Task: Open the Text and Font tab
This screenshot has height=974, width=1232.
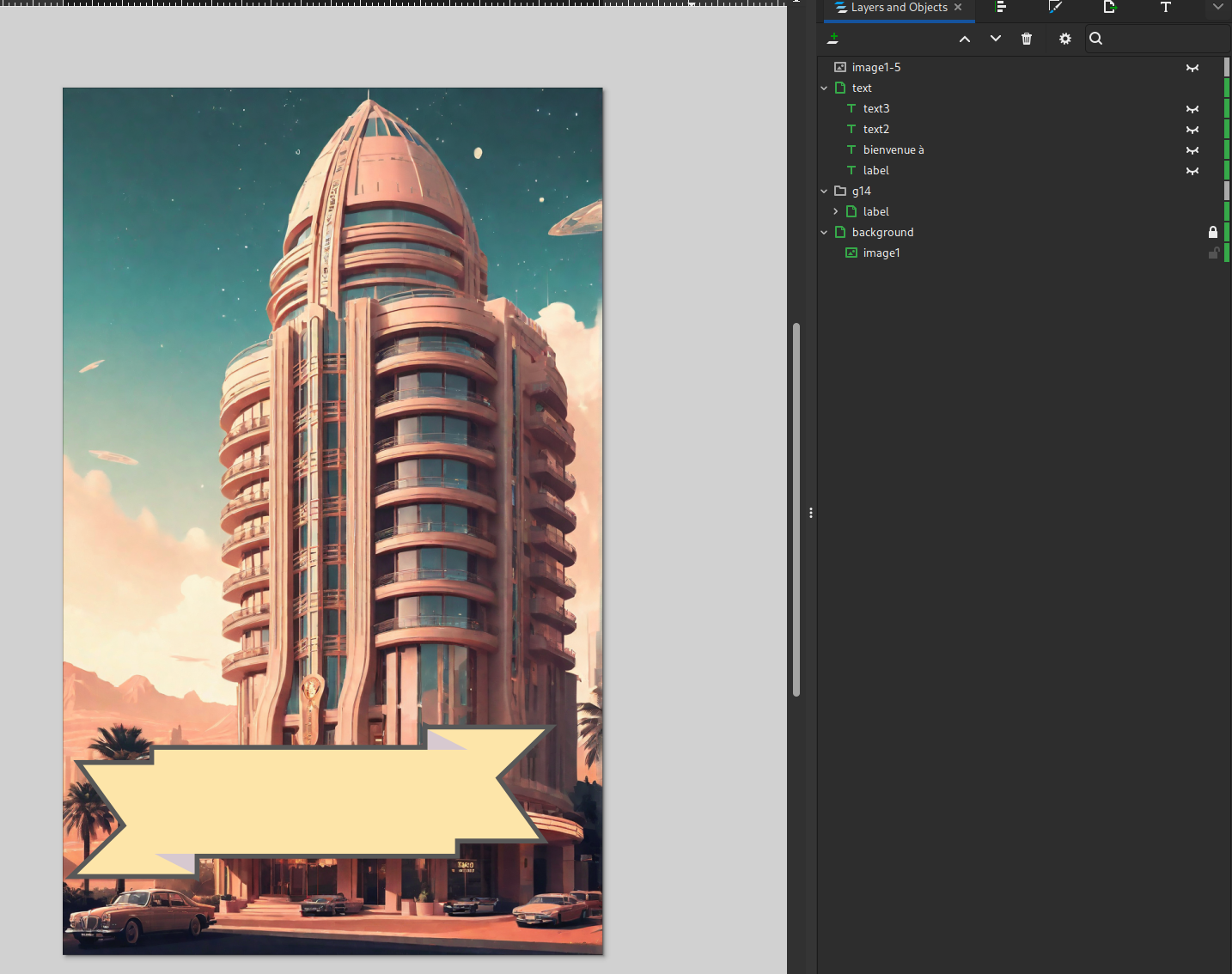Action: click(1165, 8)
